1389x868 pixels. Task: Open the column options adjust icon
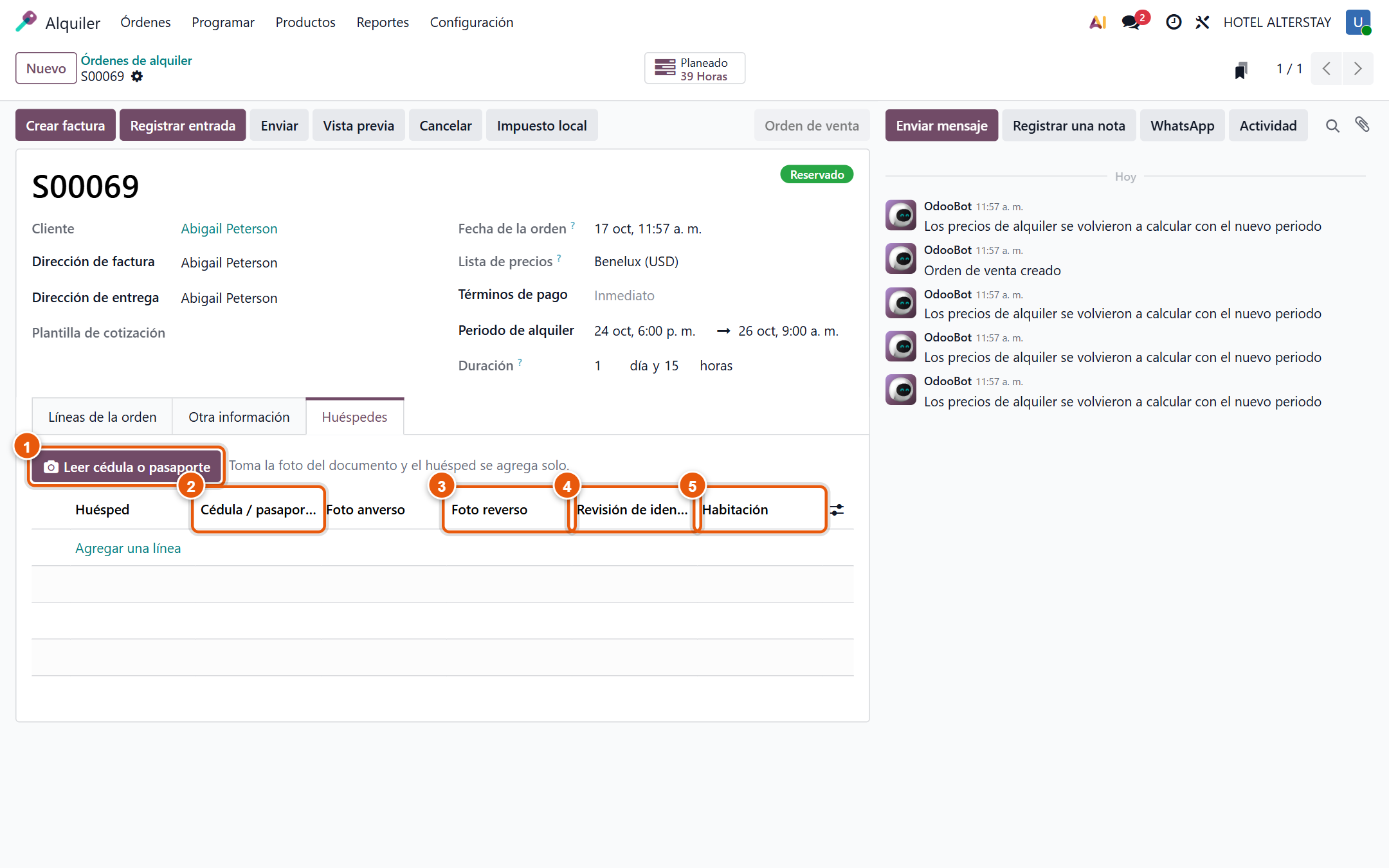click(x=837, y=510)
